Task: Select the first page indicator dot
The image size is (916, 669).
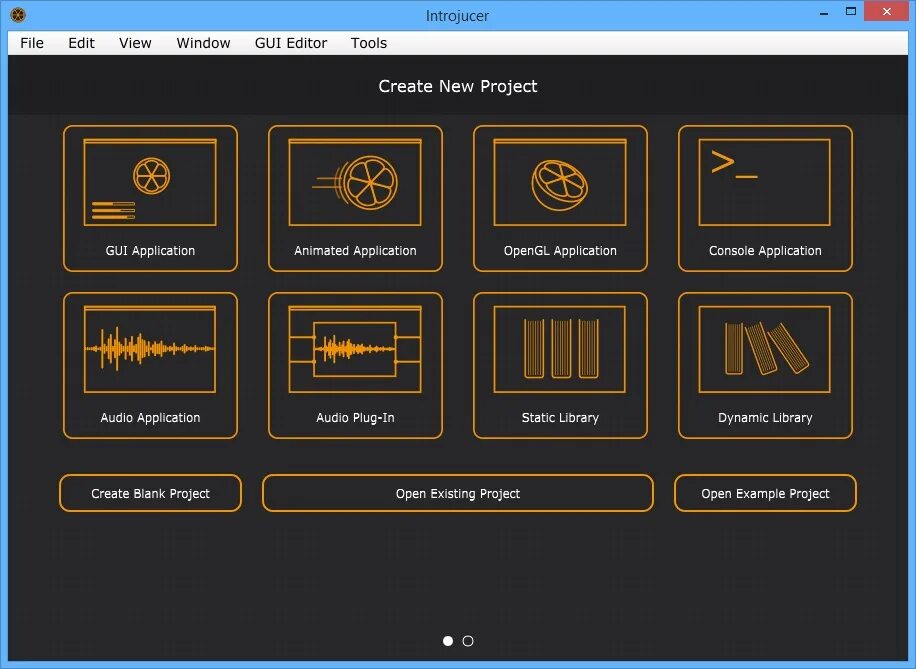Action: click(x=448, y=641)
